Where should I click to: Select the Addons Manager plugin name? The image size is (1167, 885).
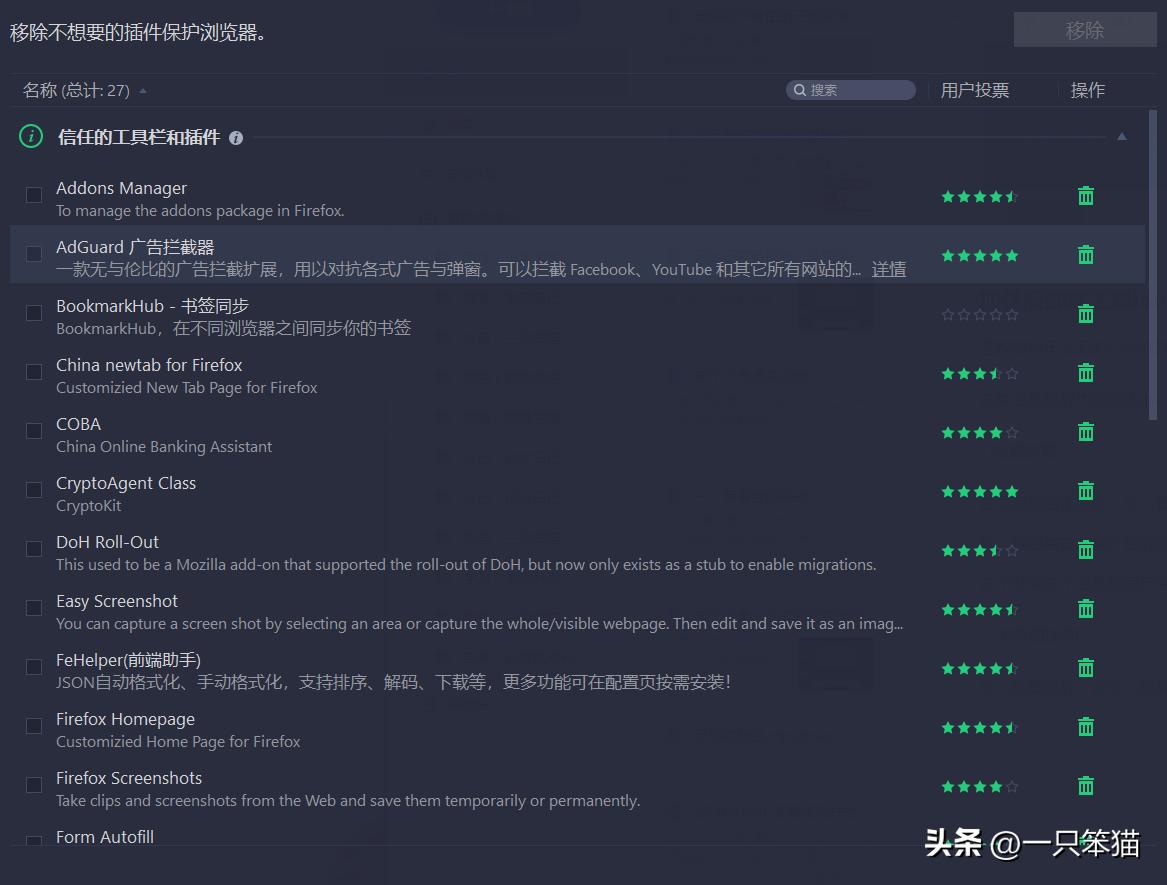121,188
